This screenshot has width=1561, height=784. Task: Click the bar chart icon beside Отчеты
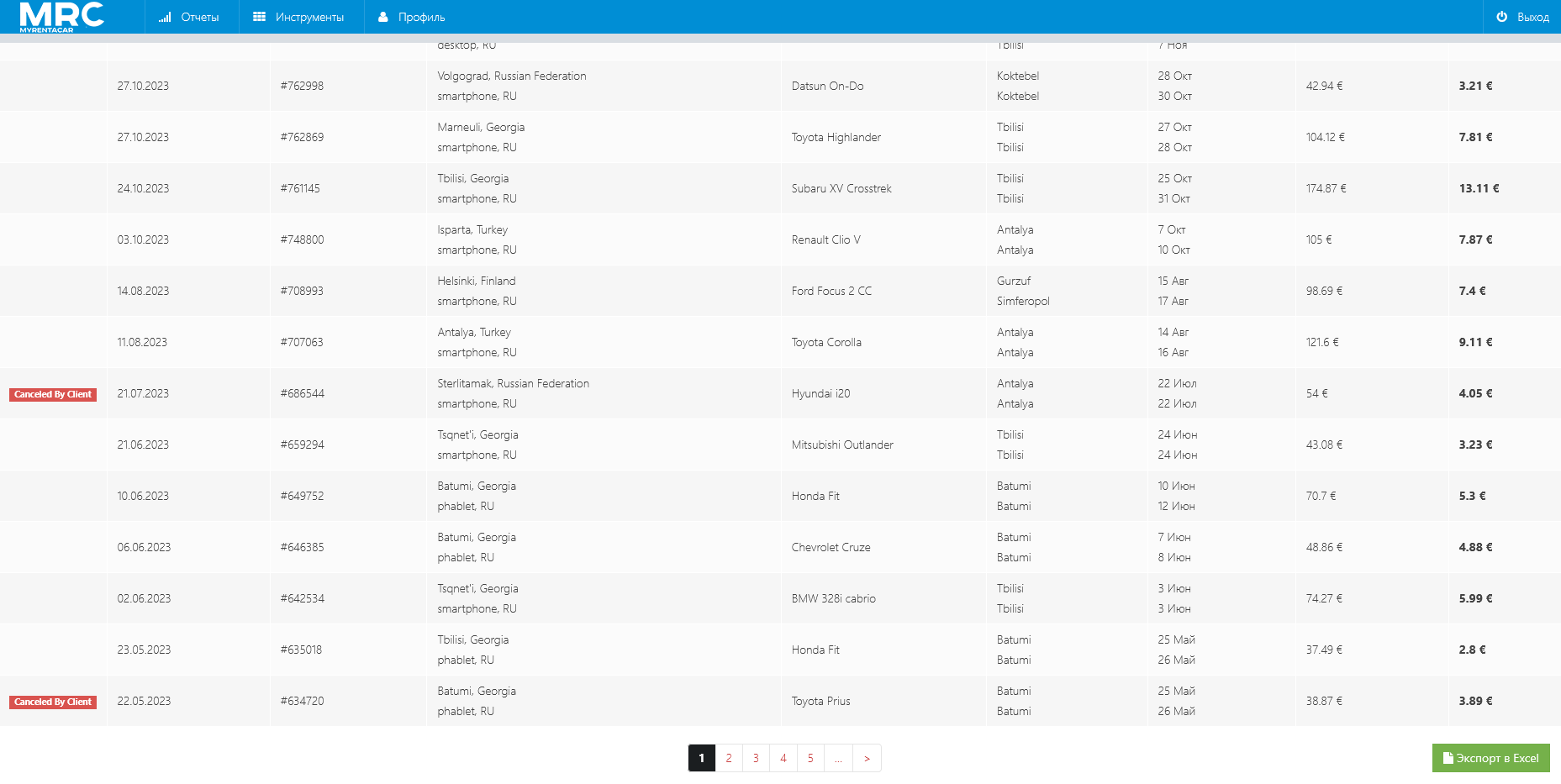tap(165, 17)
